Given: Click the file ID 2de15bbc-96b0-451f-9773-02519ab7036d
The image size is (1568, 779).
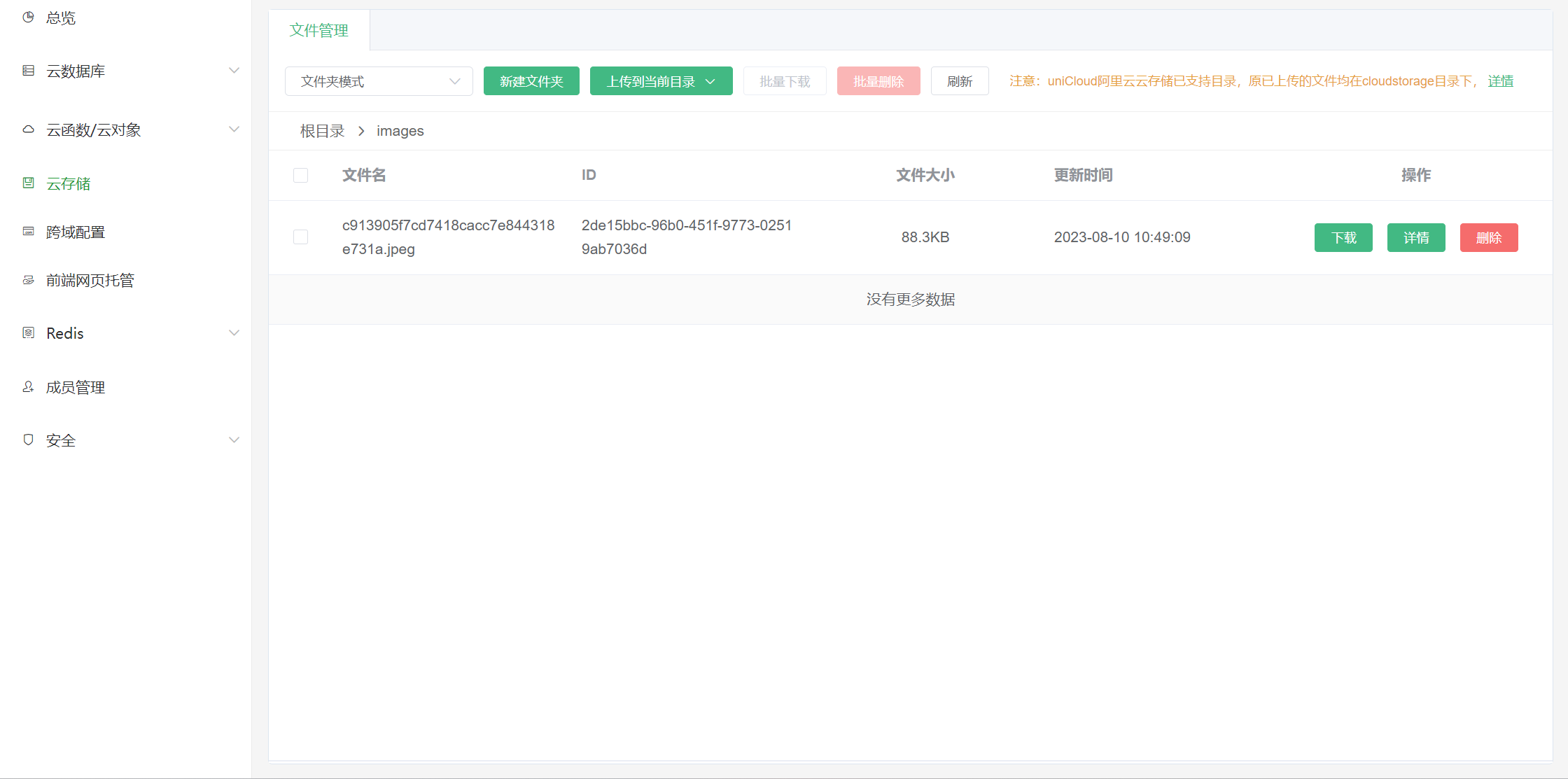Looking at the screenshot, I should tap(687, 237).
